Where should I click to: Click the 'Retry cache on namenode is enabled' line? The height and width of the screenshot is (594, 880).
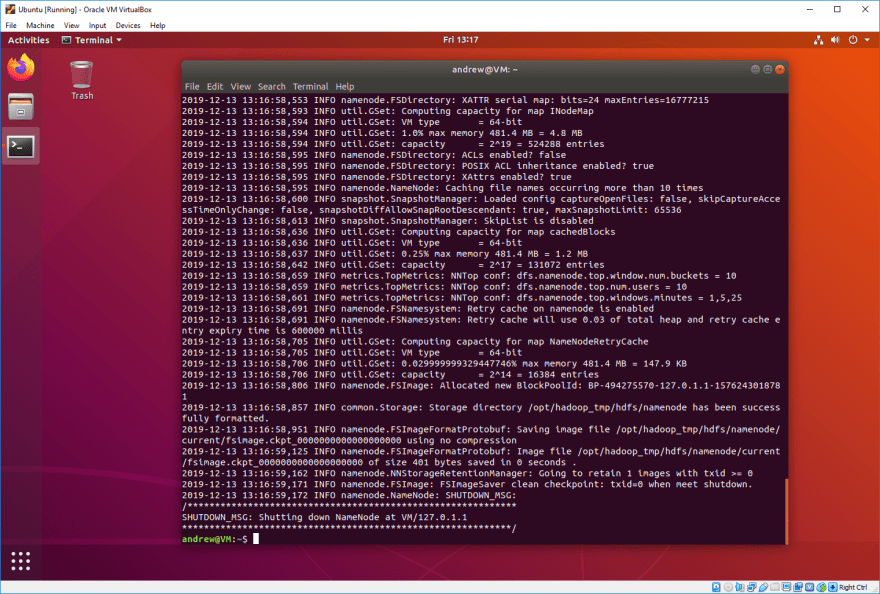pyautogui.click(x=418, y=308)
